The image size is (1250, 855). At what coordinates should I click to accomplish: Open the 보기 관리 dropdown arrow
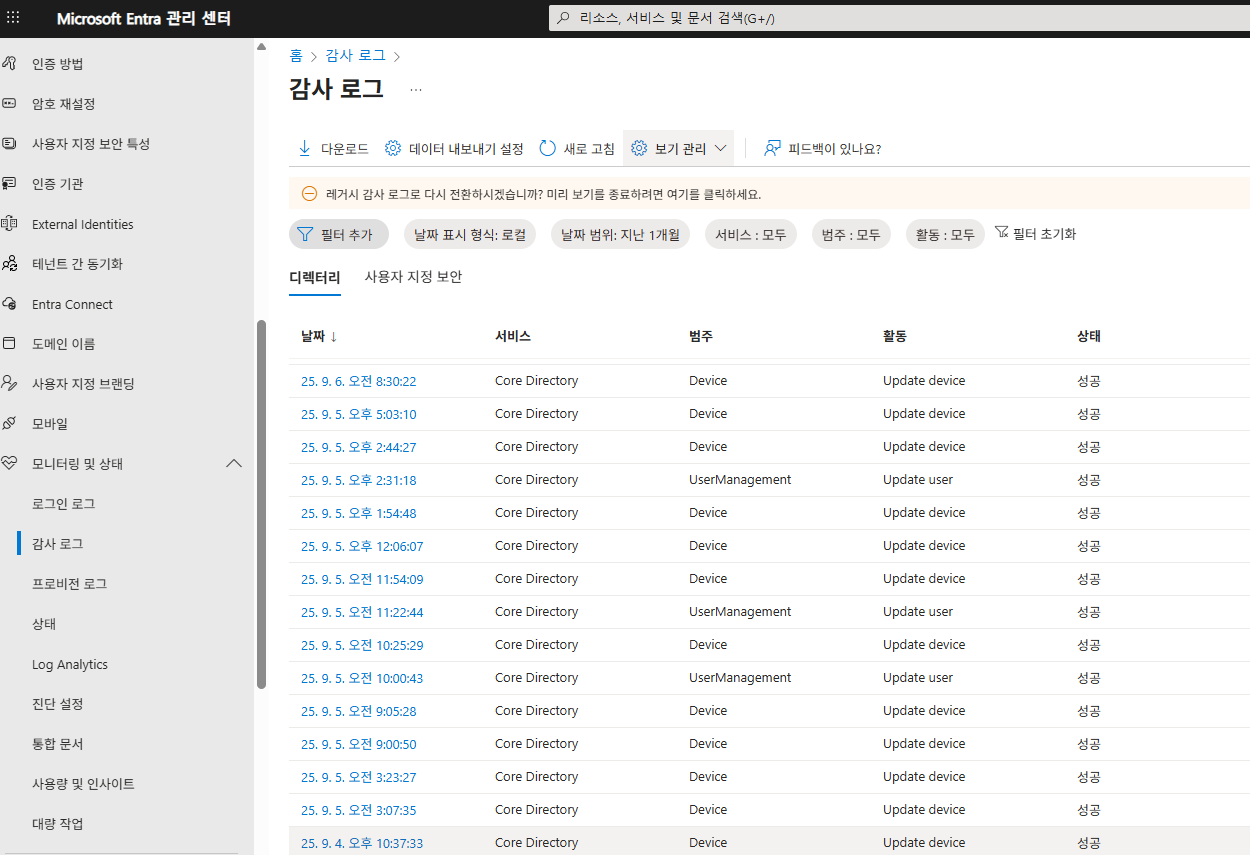720,149
